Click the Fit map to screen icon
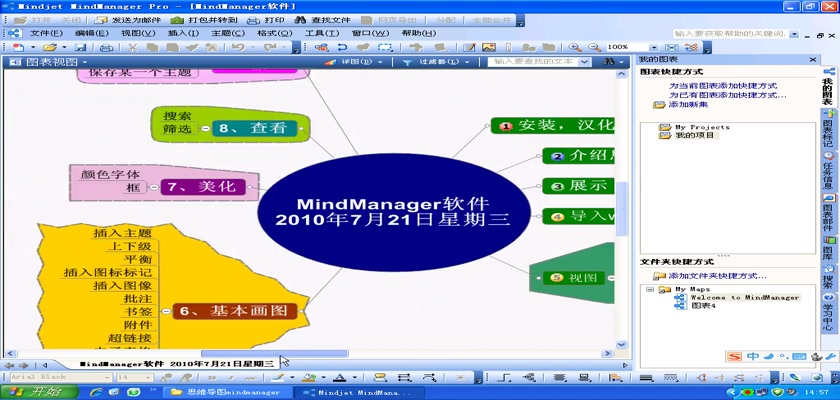This screenshot has width=840, height=400. pyautogui.click(x=672, y=47)
